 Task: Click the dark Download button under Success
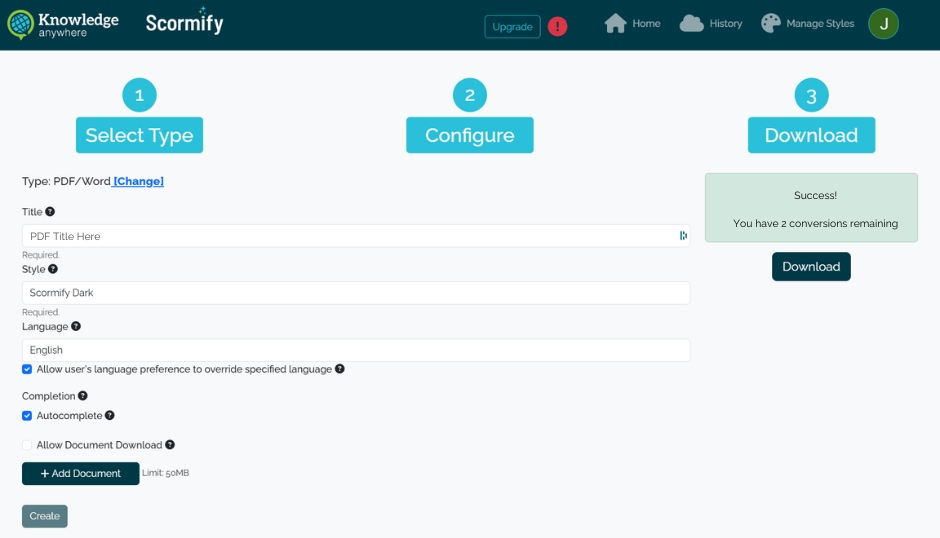point(811,266)
